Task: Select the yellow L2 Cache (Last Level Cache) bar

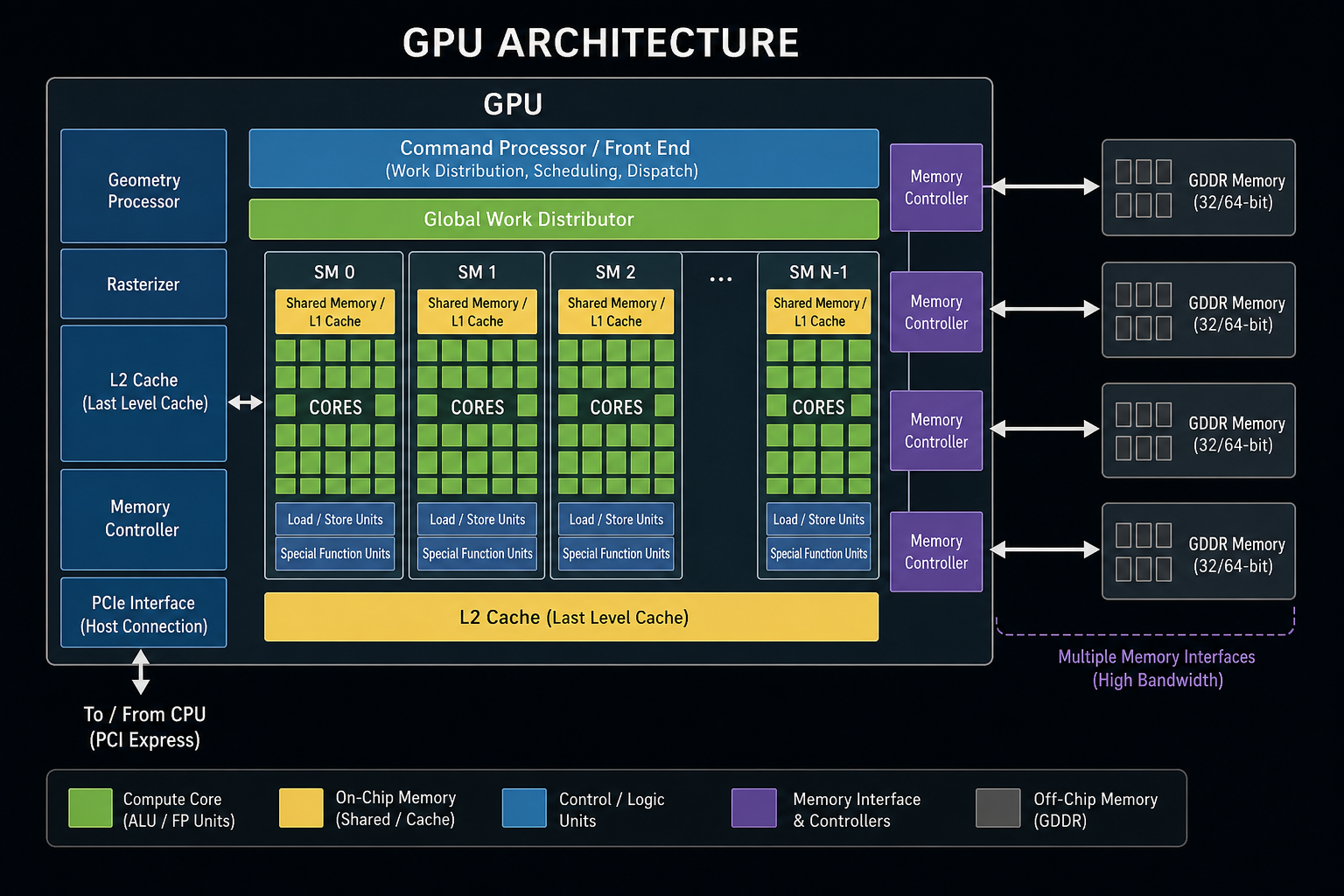Action: [x=571, y=617]
